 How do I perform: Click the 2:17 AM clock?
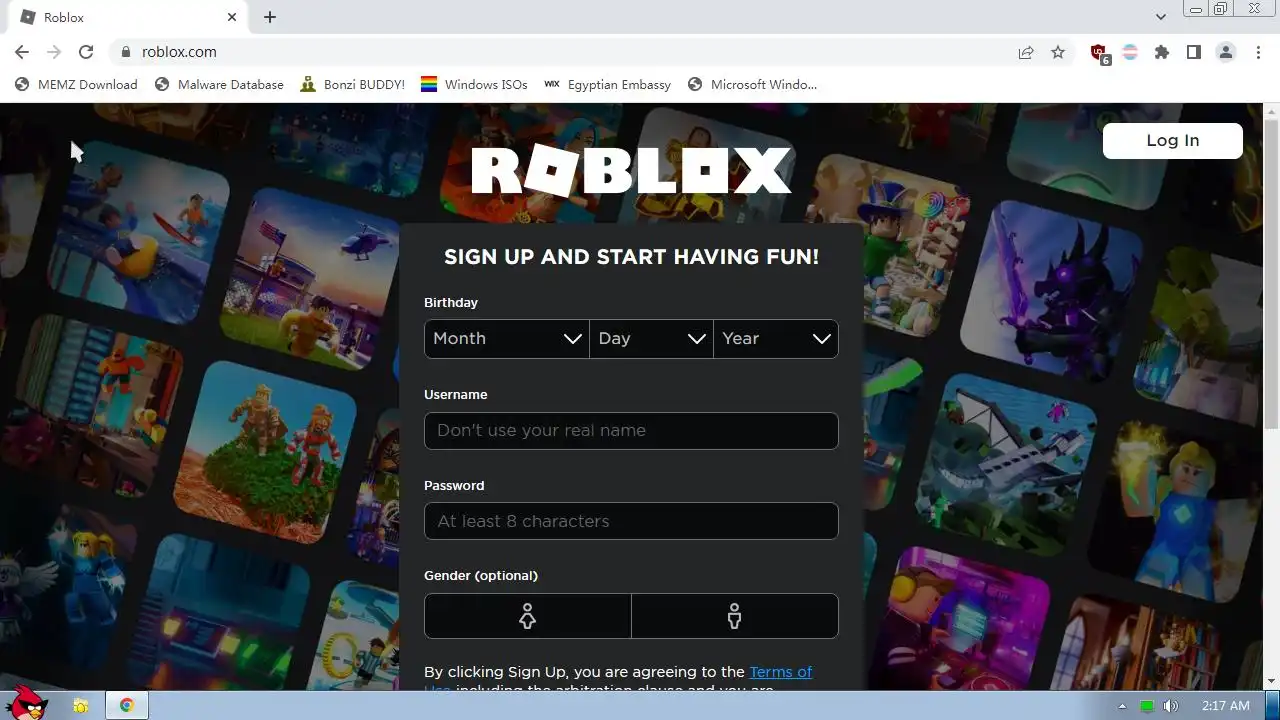tap(1225, 706)
